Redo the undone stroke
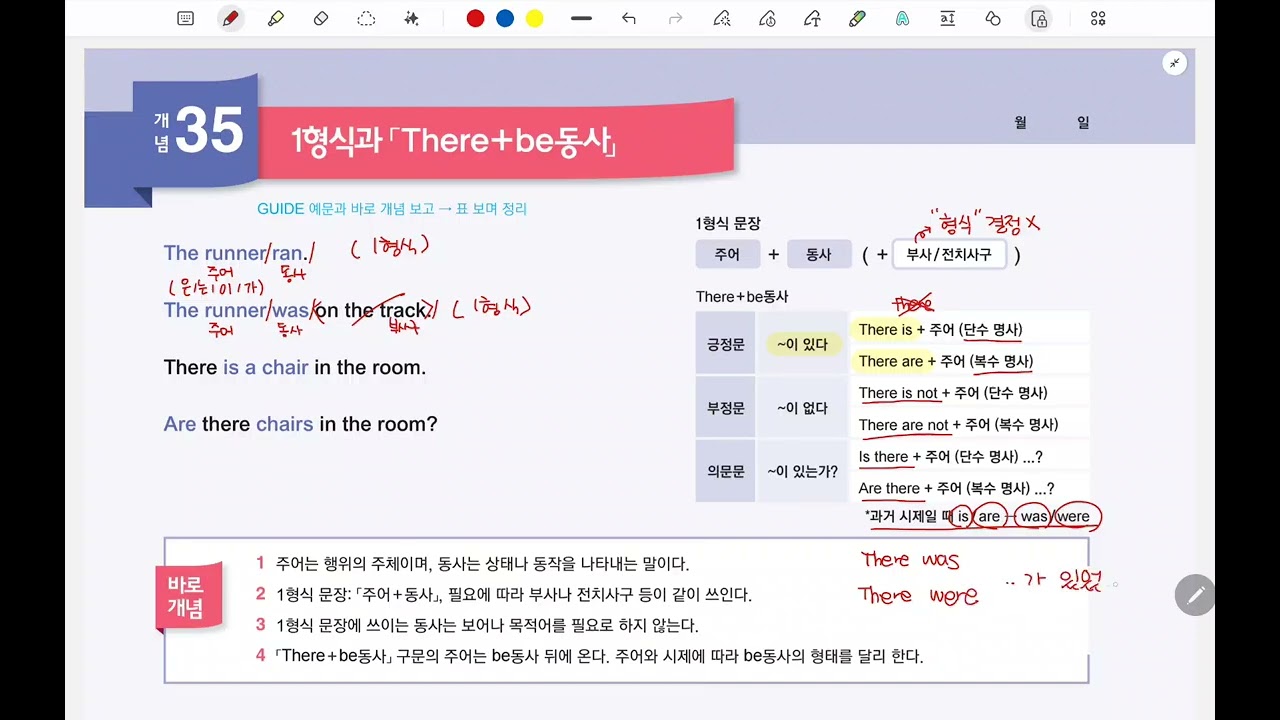Viewport: 1280px width, 720px height. tap(675, 18)
